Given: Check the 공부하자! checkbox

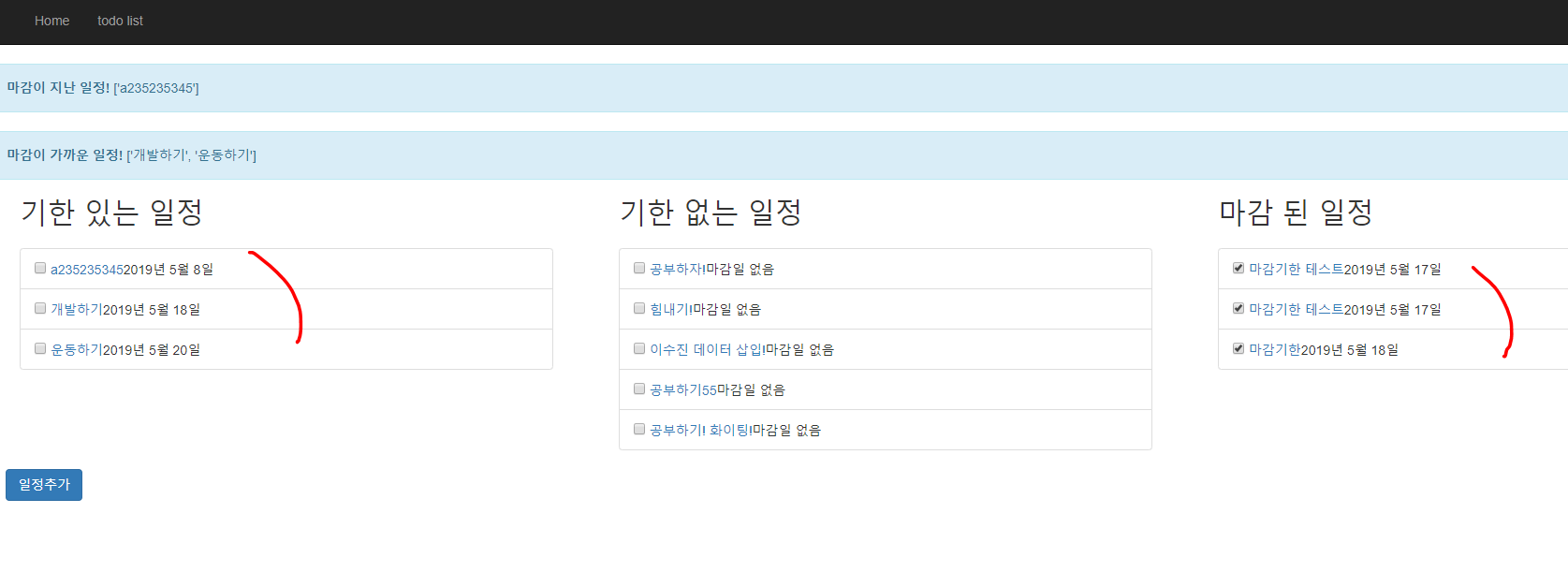Looking at the screenshot, I should point(639,268).
